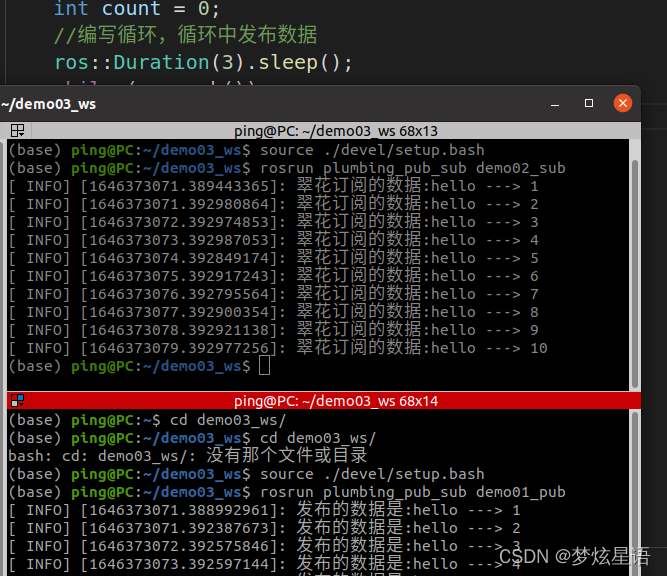Click 'rosrun plumbing_pub_sub demo02_sub' command
Viewport: 667px width, 576px height.
413,168
